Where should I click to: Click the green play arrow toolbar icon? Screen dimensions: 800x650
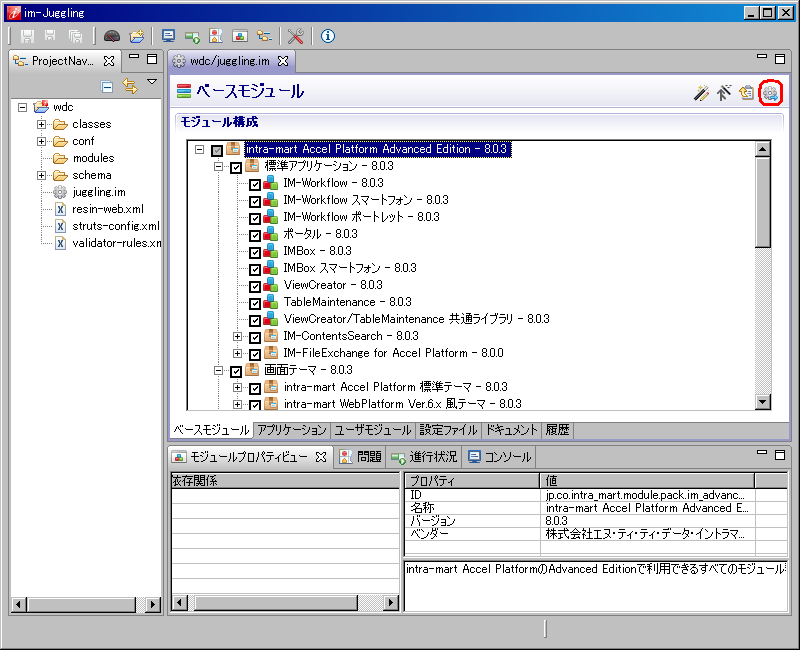point(192,36)
